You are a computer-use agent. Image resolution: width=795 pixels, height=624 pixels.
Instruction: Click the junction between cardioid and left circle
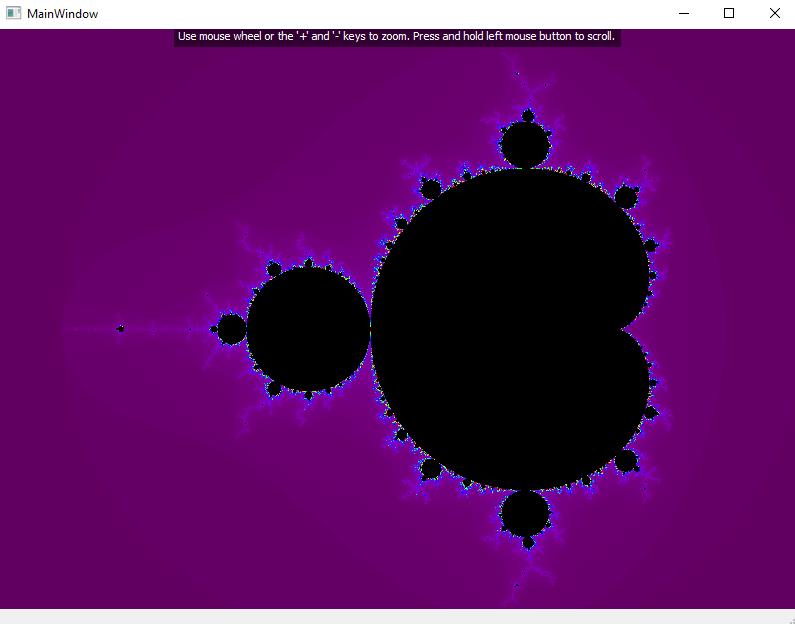[371, 329]
